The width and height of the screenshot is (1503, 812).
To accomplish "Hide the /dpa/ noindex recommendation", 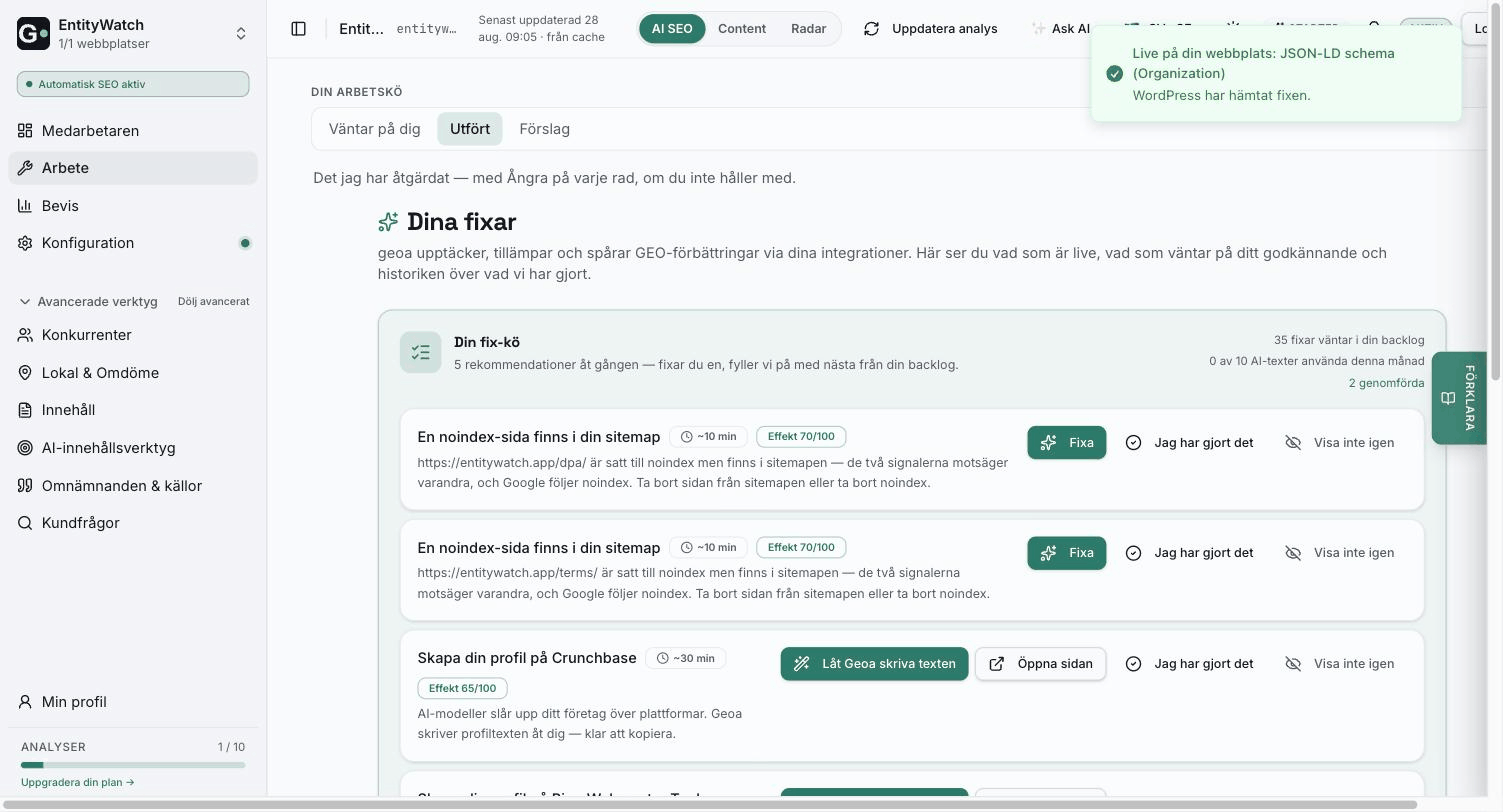I will pyautogui.click(x=1340, y=443).
